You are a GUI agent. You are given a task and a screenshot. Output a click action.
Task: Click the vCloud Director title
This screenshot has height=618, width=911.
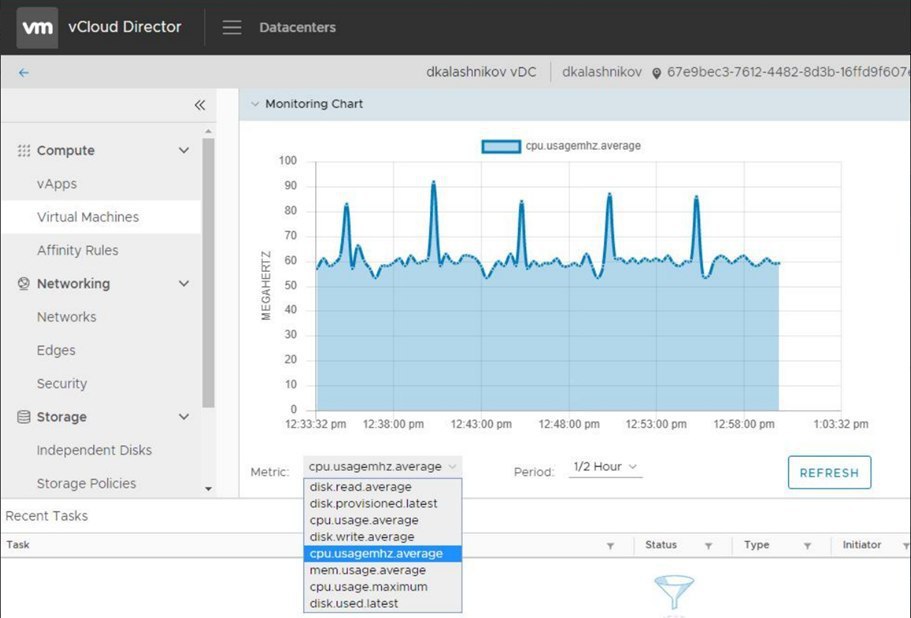[124, 27]
